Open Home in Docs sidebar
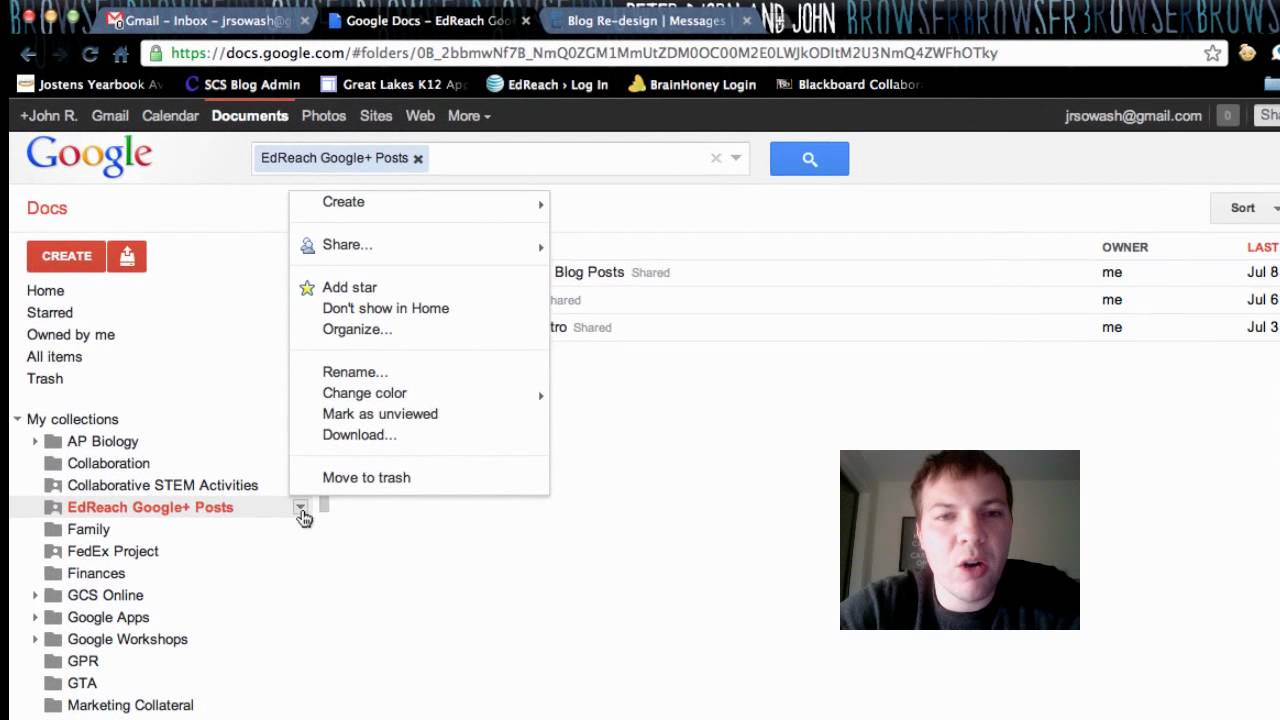This screenshot has width=1280, height=720. [45, 290]
